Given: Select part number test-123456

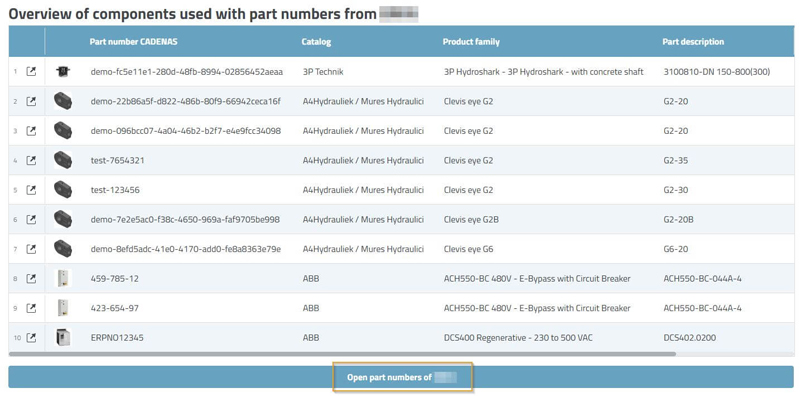Looking at the screenshot, I should 115,190.
